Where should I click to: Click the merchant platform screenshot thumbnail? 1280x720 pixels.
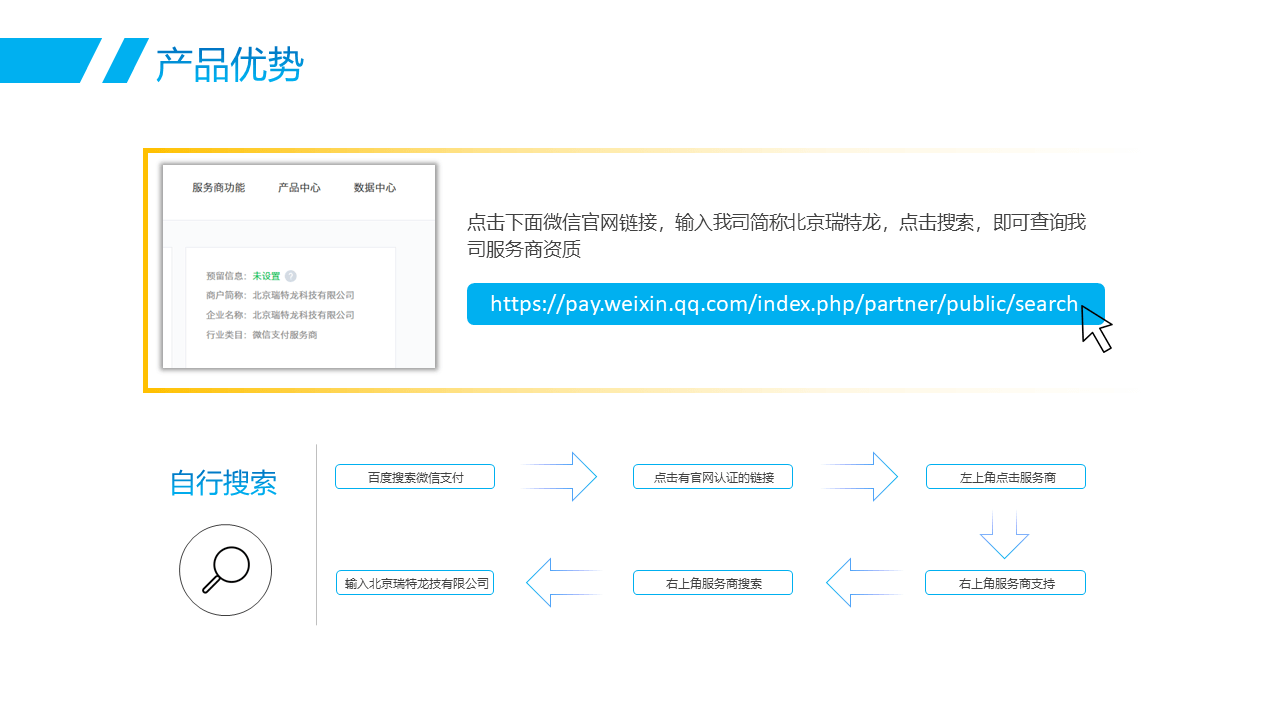click(299, 266)
